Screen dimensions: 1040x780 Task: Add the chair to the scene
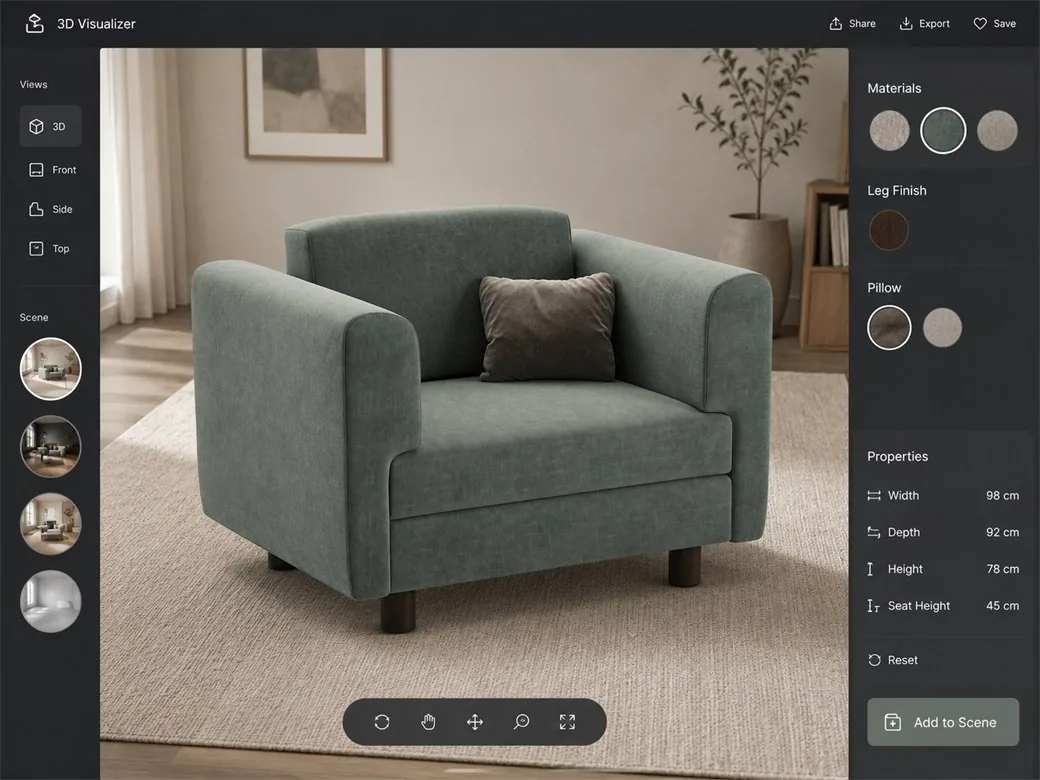942,722
